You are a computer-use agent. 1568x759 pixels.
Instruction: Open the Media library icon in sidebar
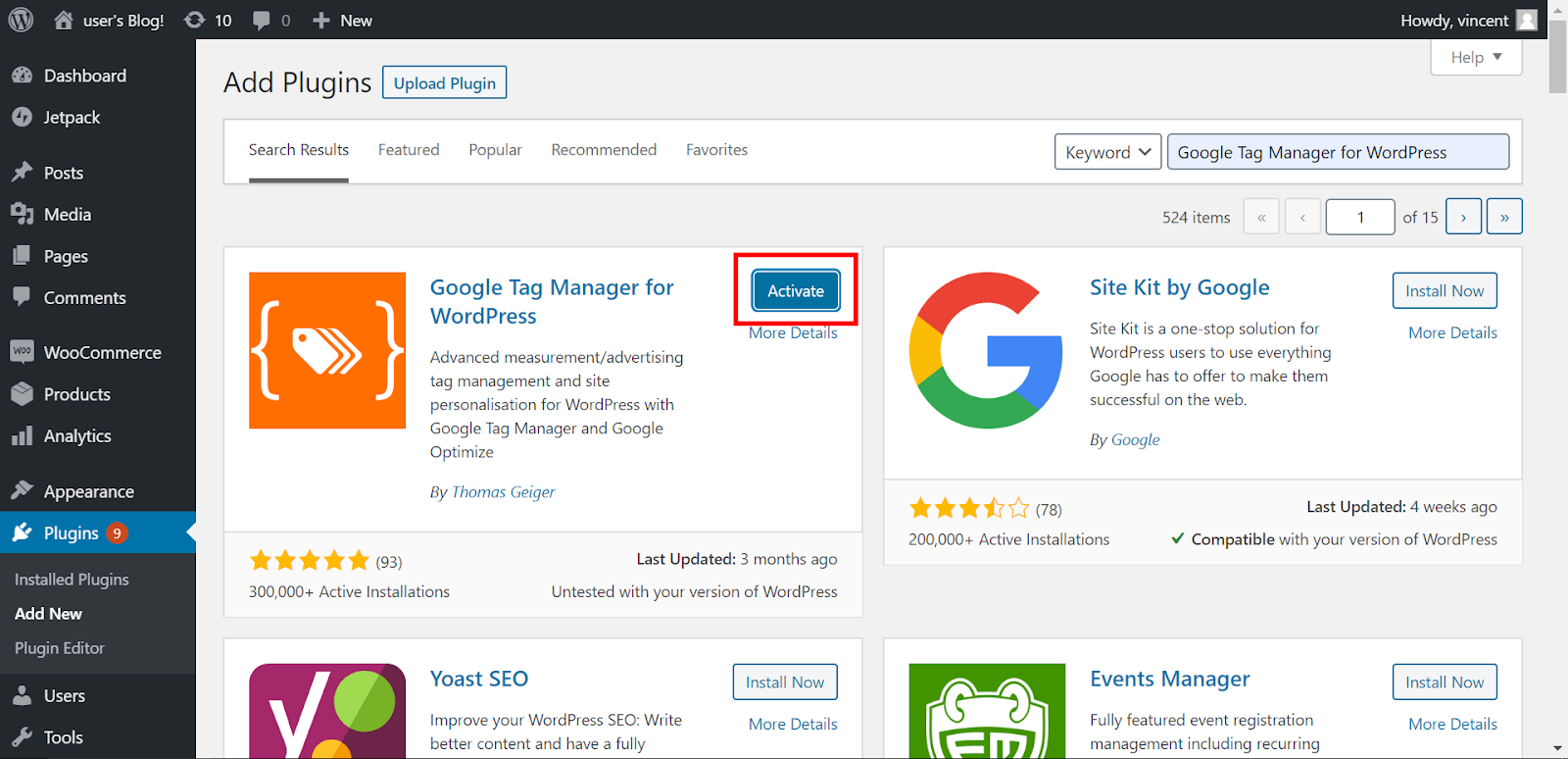point(23,214)
